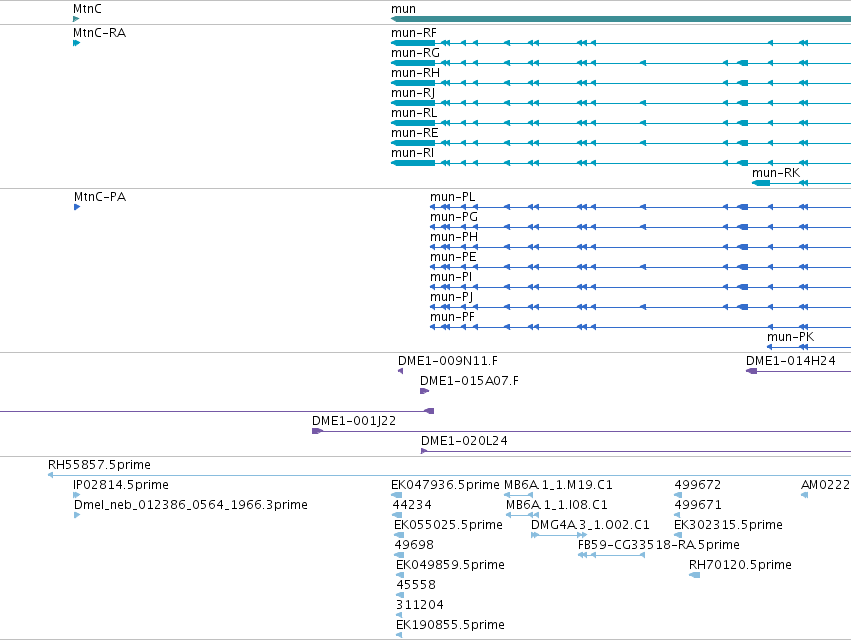Viewport: 851px width, 640px height.
Task: Select the mun-PH protein feature
Action: pyautogui.click(x=640, y=247)
